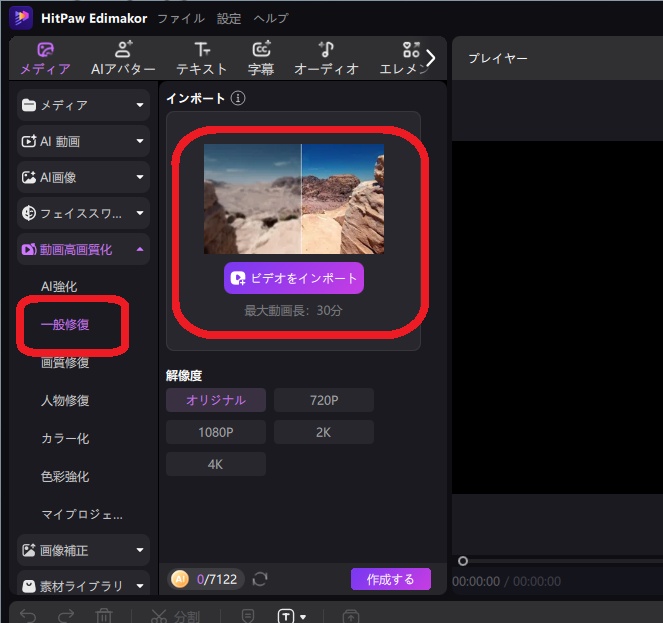This screenshot has height=623, width=663.
Task: Expand the AI 動画 section
Action: click(x=83, y=141)
